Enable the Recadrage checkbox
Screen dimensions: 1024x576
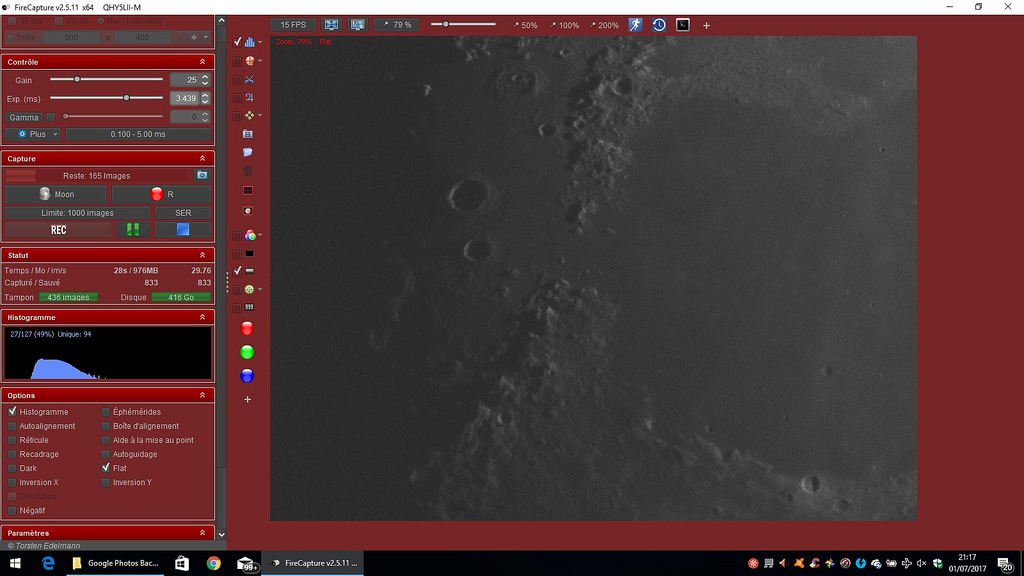[12, 454]
